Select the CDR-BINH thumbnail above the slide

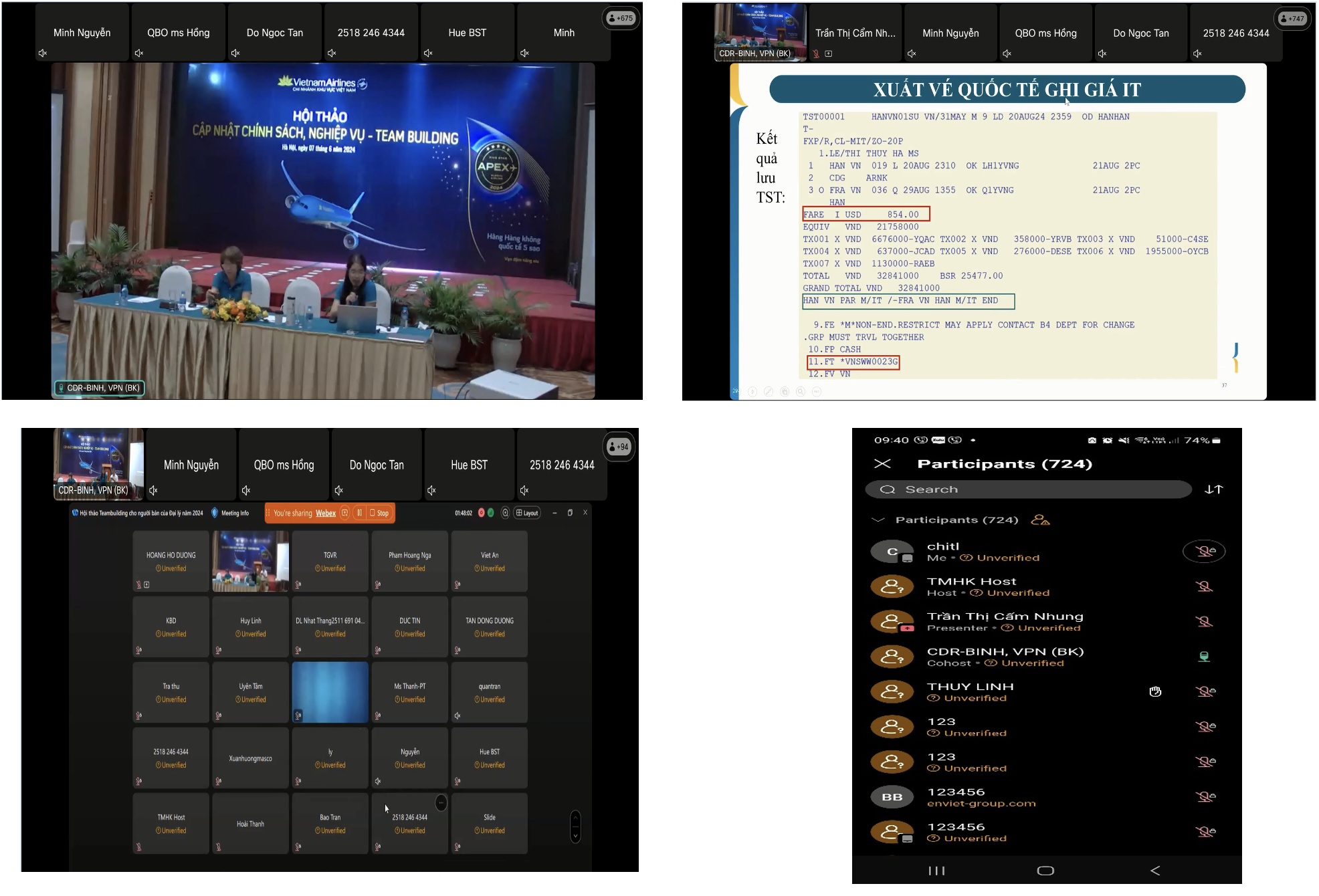click(x=760, y=32)
